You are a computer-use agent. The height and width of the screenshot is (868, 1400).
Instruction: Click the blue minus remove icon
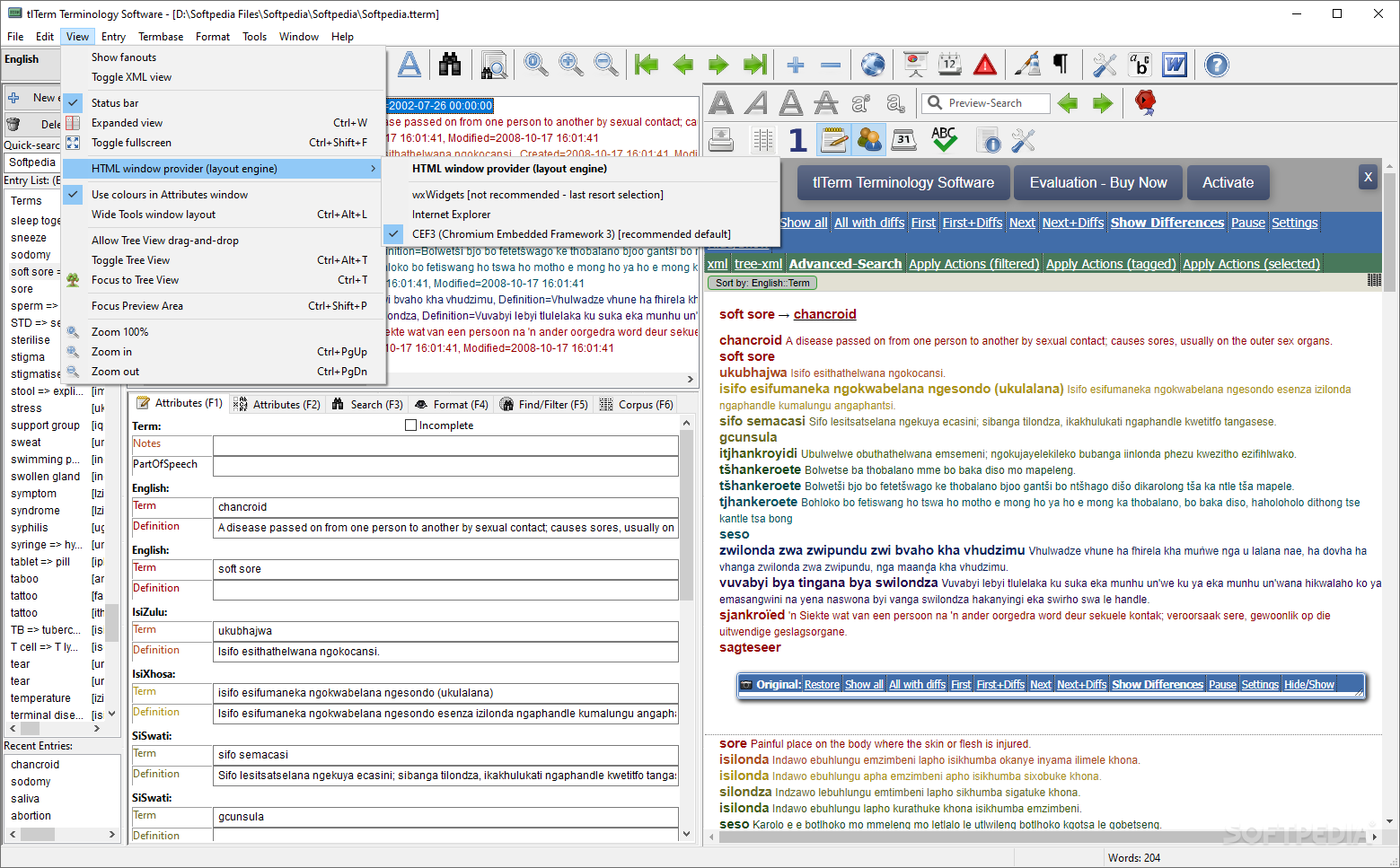click(x=831, y=65)
